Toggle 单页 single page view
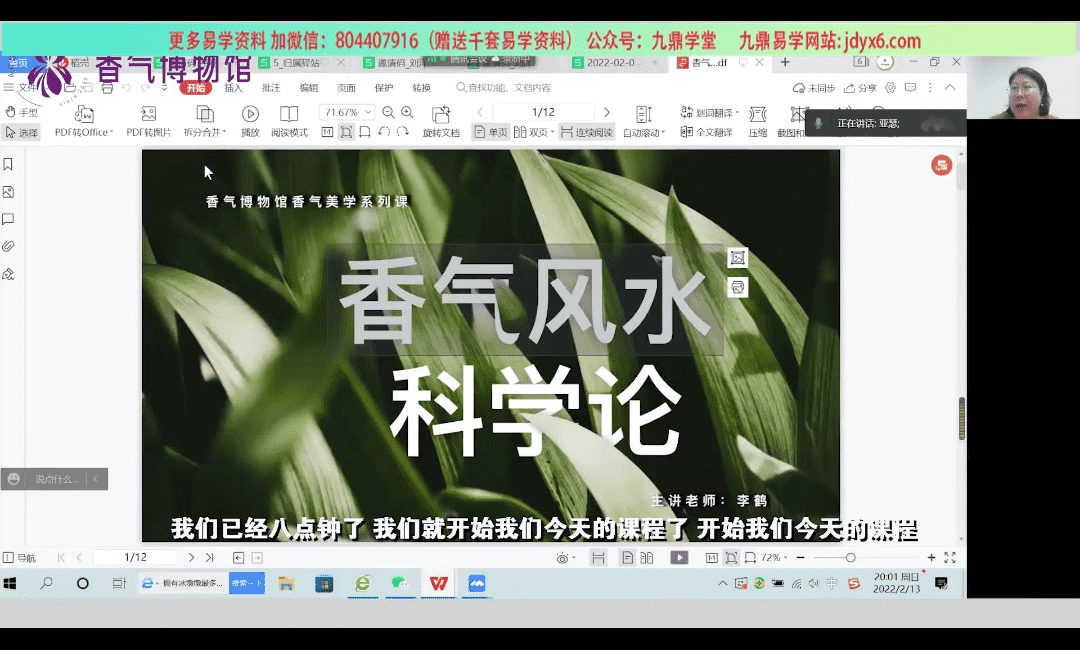Image resolution: width=1080 pixels, height=650 pixels. tap(491, 132)
